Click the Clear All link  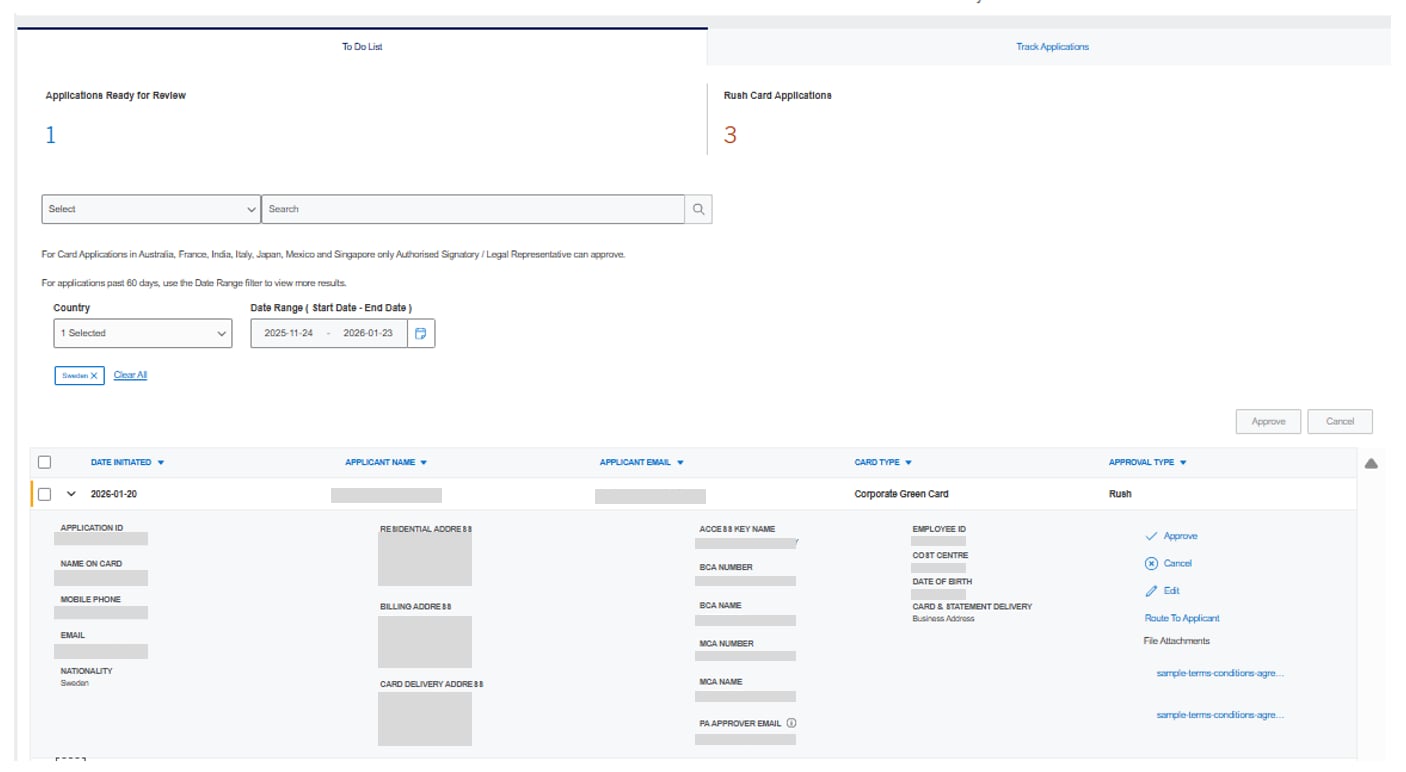tap(129, 374)
